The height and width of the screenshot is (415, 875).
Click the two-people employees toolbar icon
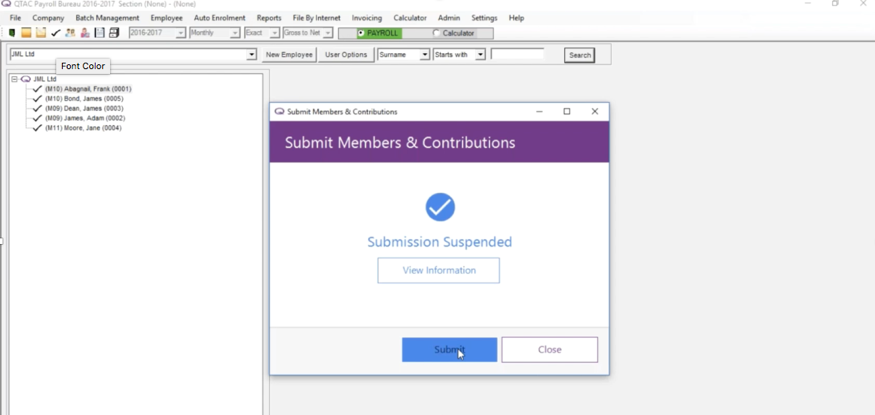tap(70, 33)
